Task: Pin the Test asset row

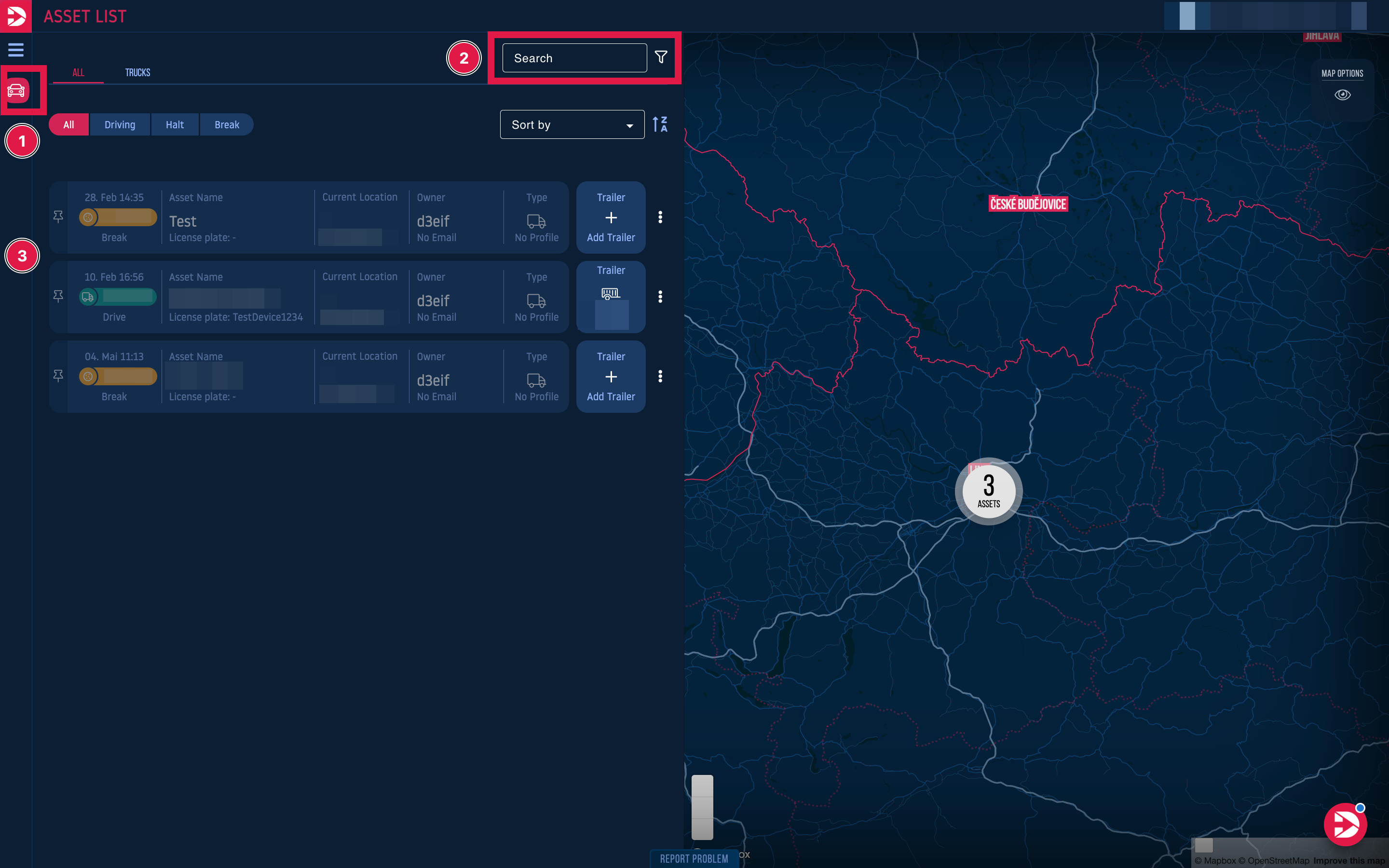Action: [58, 217]
